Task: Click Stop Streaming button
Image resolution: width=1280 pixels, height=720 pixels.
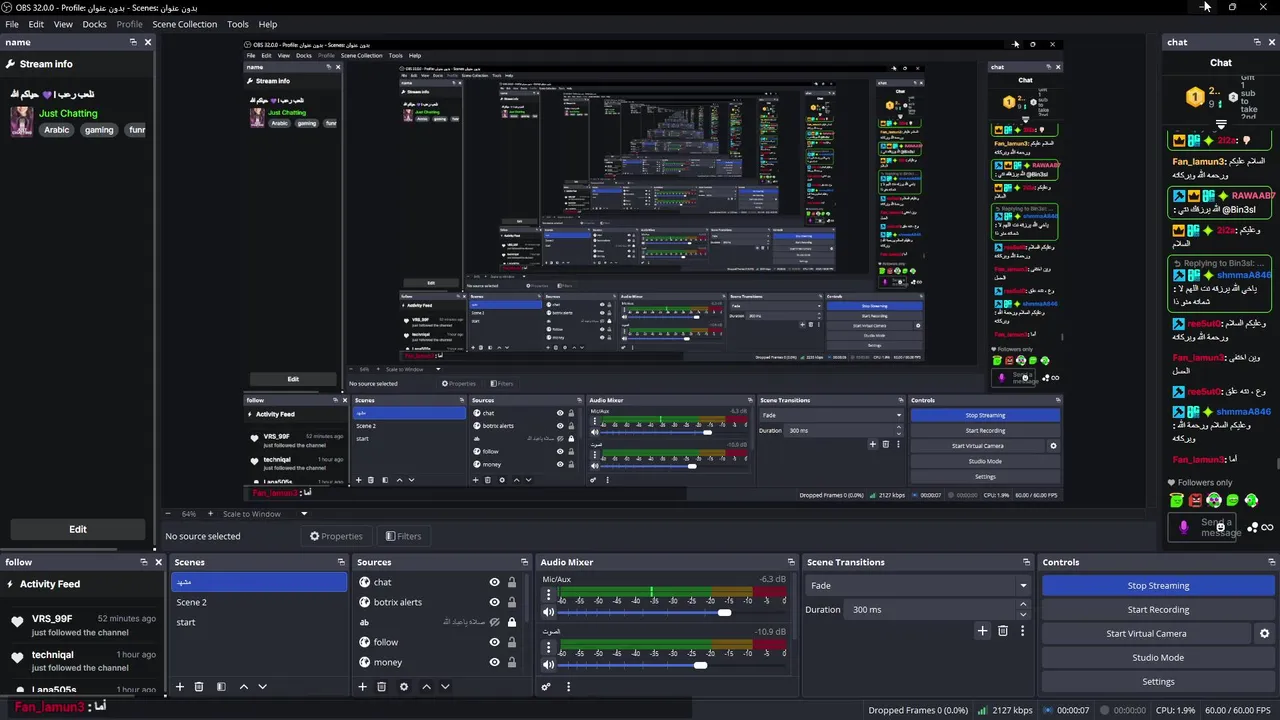Action: click(x=1158, y=586)
